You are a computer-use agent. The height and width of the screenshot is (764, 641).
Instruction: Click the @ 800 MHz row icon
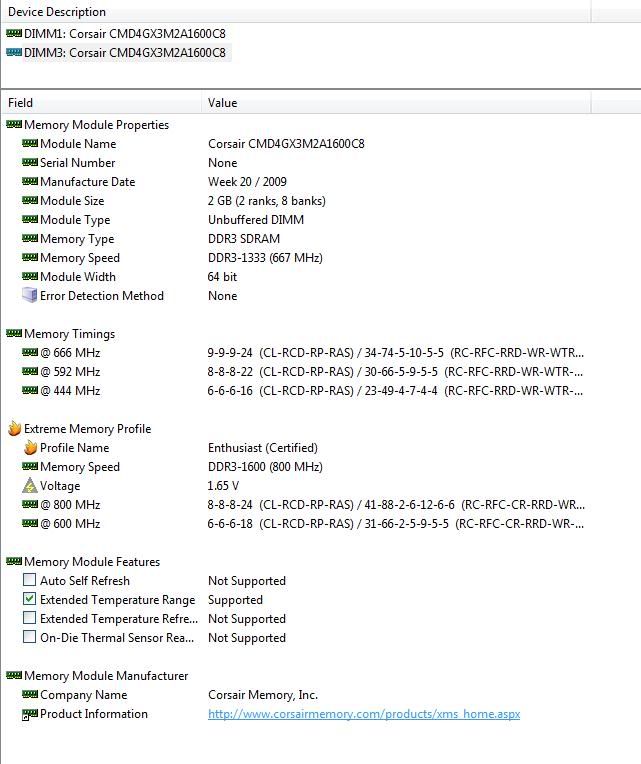30,504
